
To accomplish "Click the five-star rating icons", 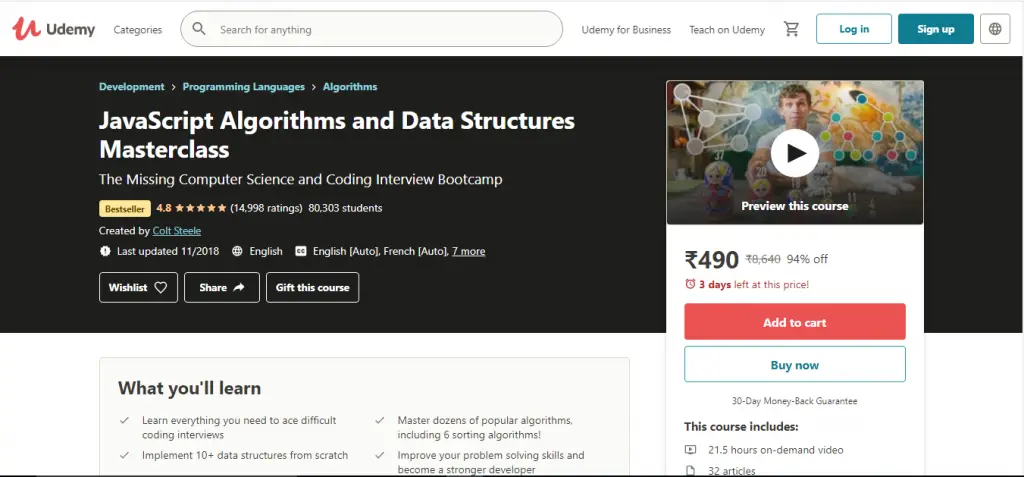I will coord(200,208).
